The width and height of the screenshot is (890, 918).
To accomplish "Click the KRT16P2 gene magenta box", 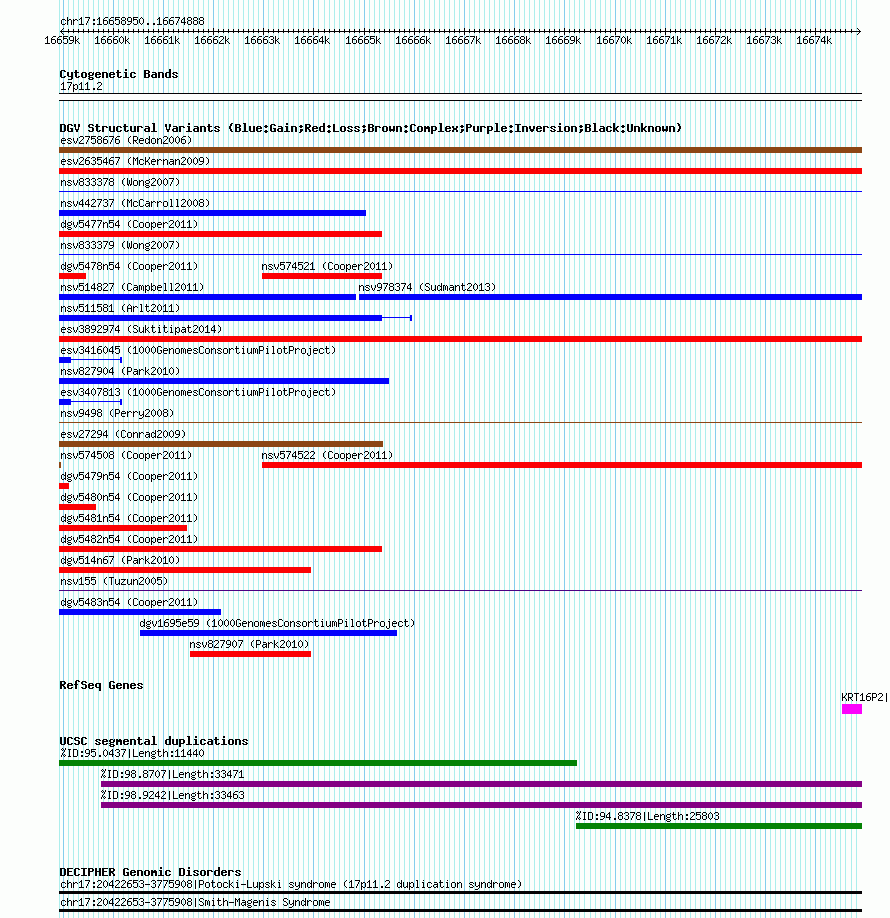I will coord(852,710).
